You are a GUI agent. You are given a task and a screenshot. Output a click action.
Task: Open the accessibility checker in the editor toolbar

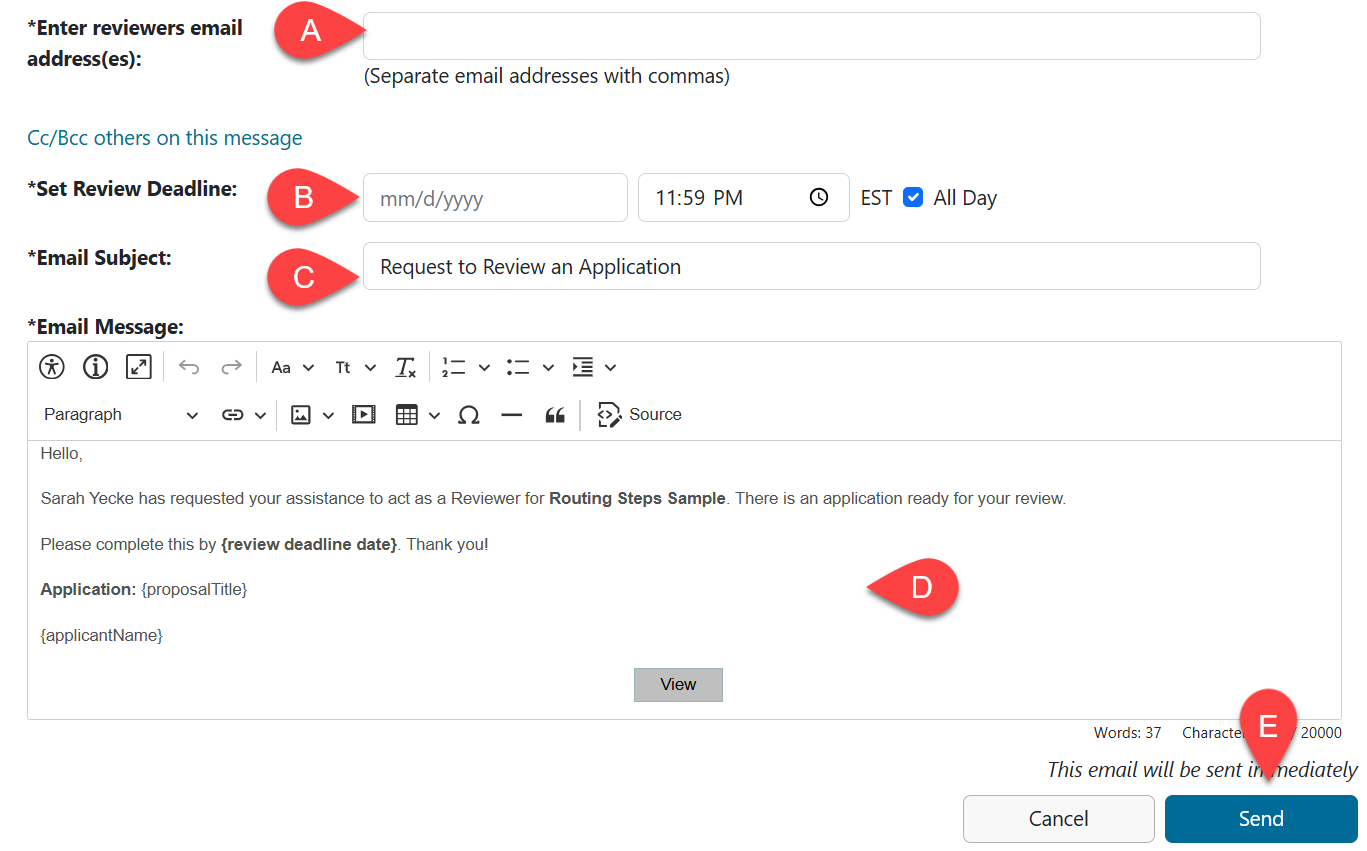pos(51,367)
